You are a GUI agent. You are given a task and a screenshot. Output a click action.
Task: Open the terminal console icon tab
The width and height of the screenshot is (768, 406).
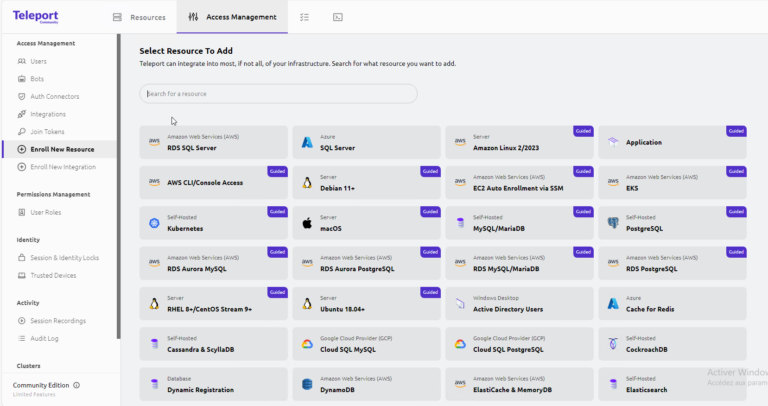coord(338,17)
